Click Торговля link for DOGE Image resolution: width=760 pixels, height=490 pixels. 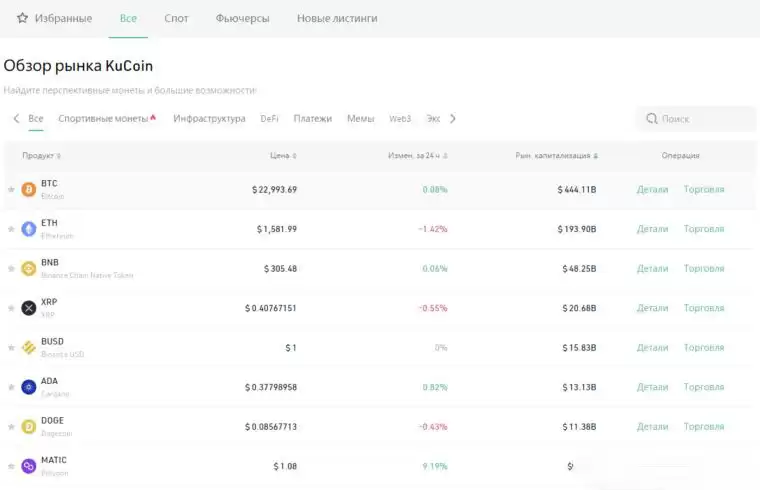coord(703,426)
